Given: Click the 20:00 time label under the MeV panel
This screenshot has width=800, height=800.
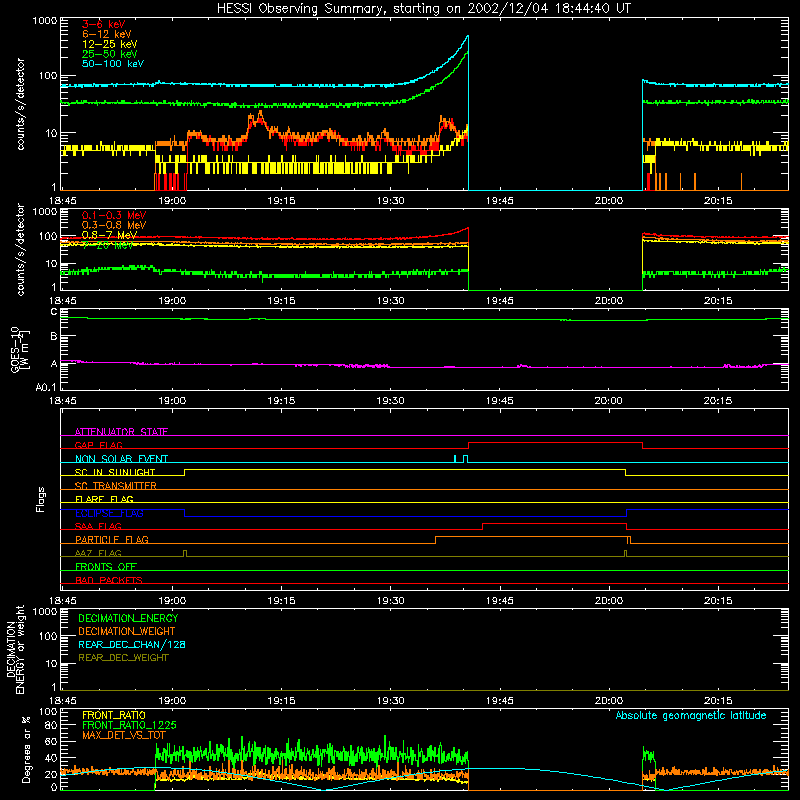Looking at the screenshot, I should [609, 301].
